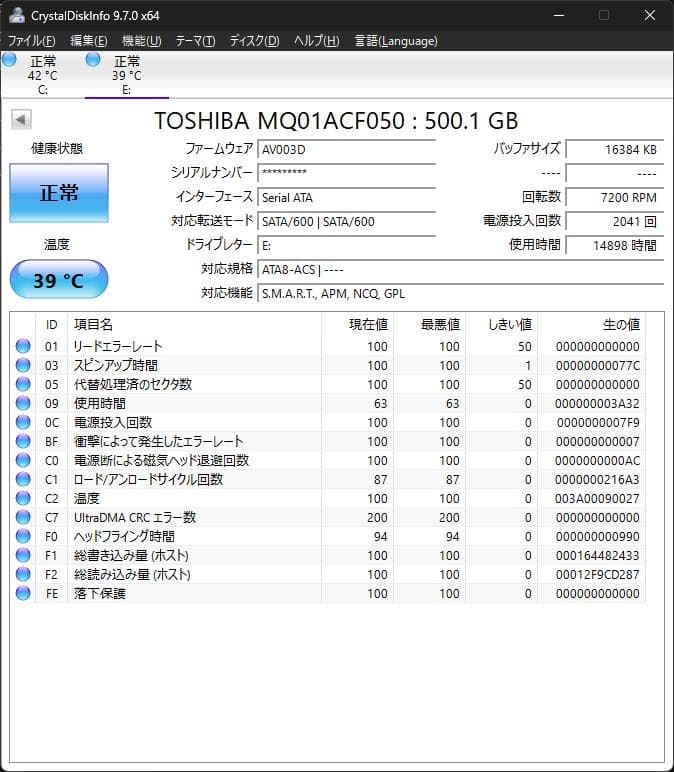Click status orb for ID 01 リードエラーレート

(23, 346)
